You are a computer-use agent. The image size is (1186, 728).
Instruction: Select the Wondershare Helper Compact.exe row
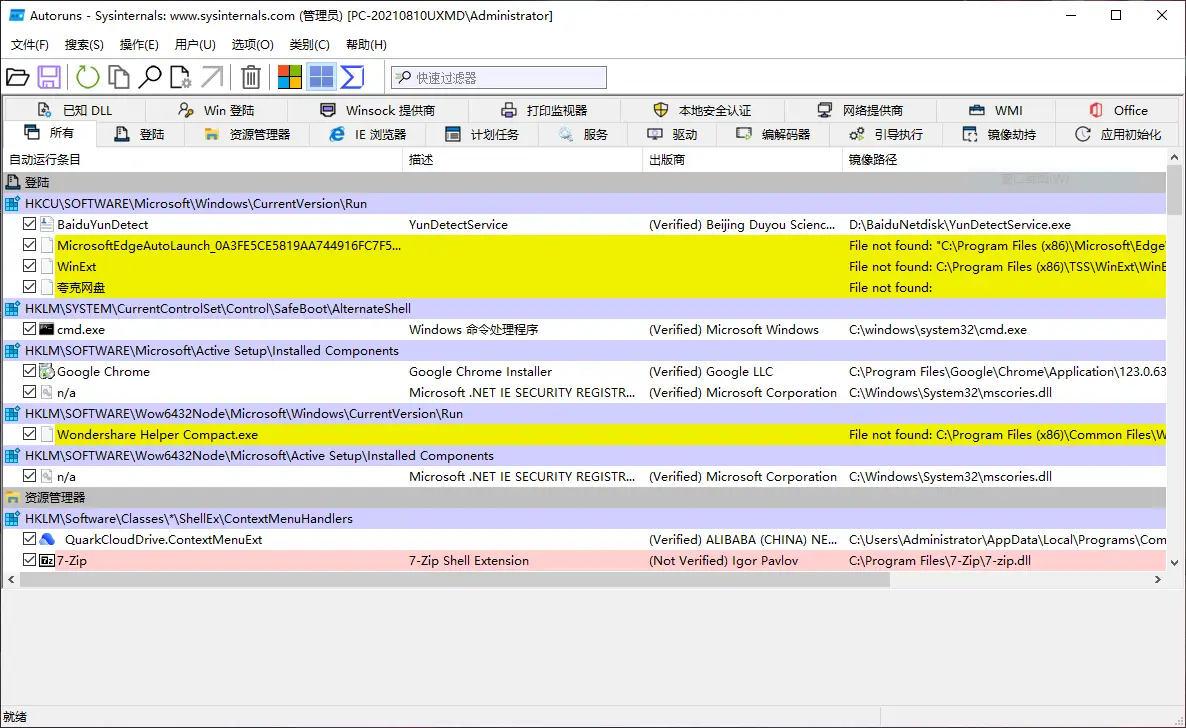(157, 435)
